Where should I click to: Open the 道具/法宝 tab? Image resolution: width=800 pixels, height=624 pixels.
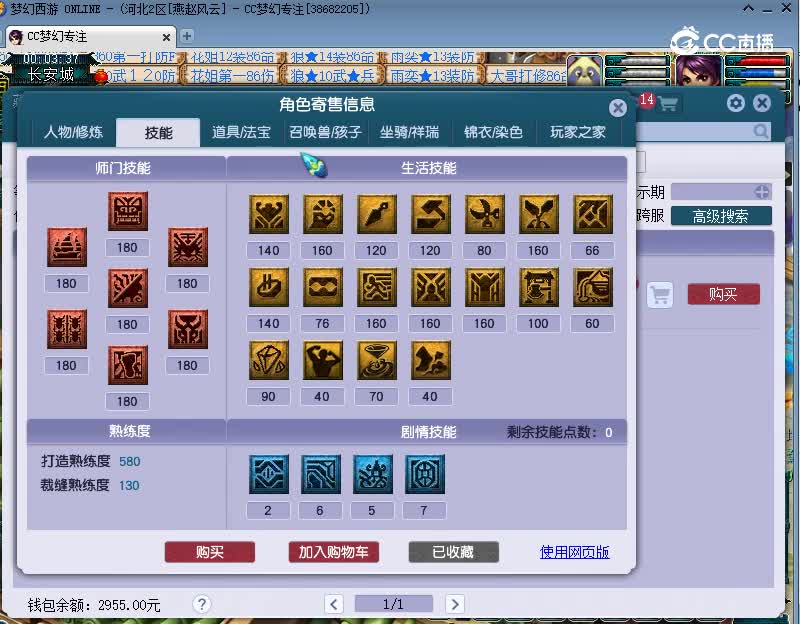241,133
